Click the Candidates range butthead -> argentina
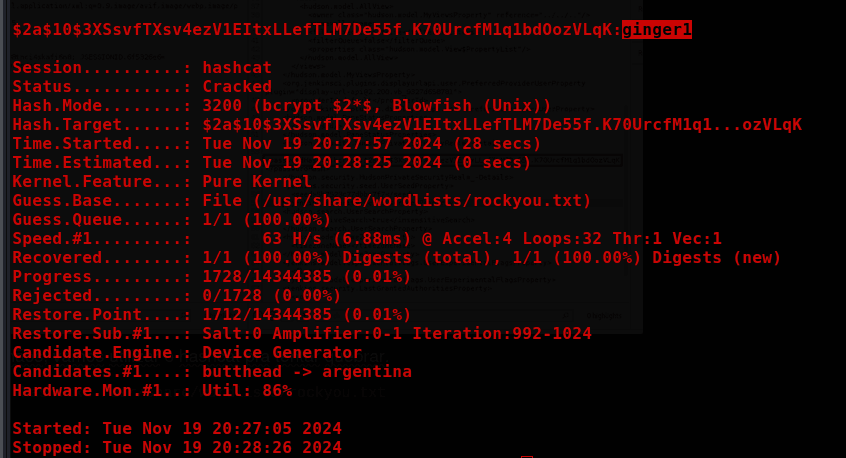 pyautogui.click(x=306, y=371)
